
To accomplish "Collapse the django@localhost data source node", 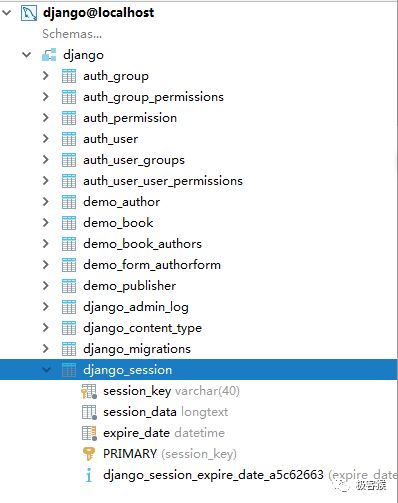I will 7,13.
